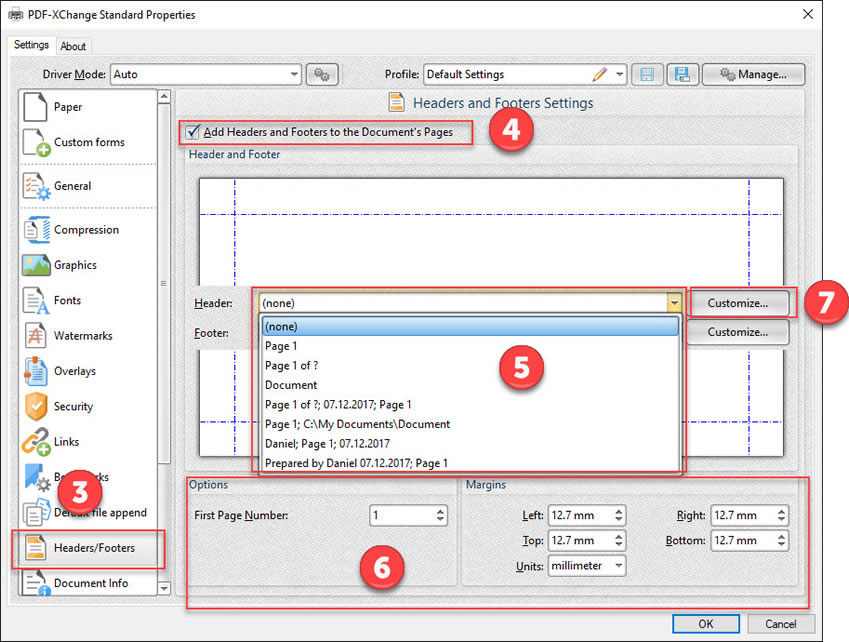Click the pencil edit icon in Profile box
This screenshot has width=849, height=642.
point(599,74)
